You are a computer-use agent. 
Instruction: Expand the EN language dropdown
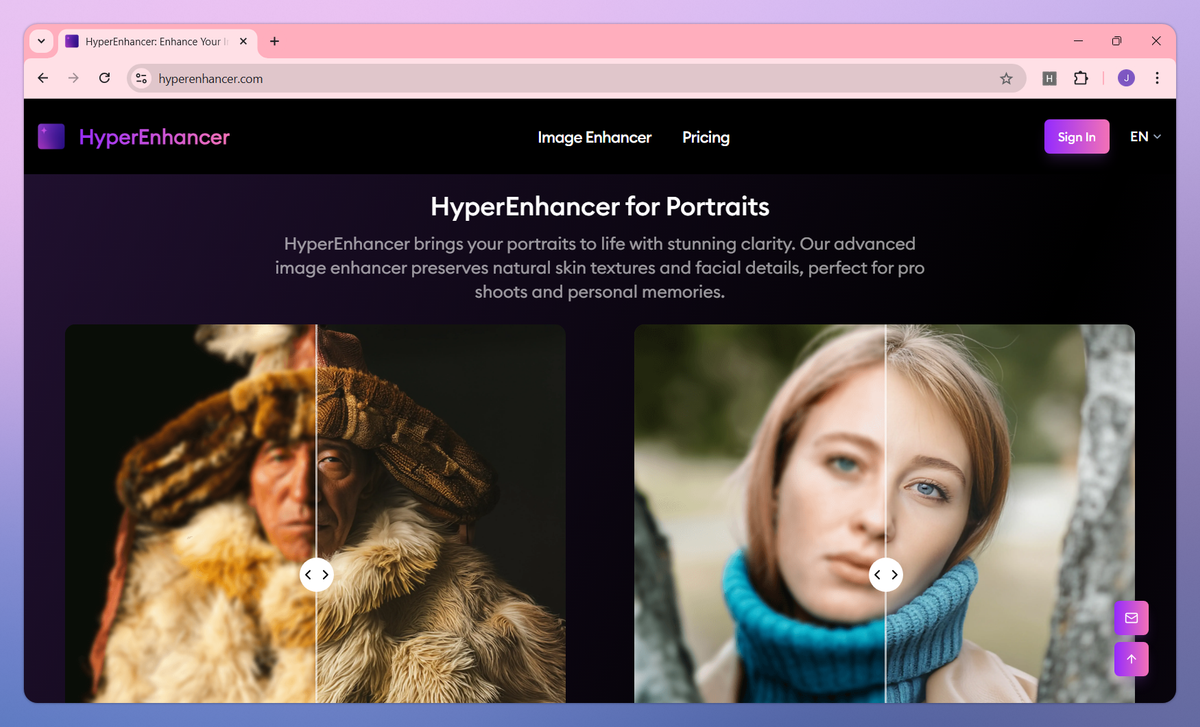click(1145, 137)
